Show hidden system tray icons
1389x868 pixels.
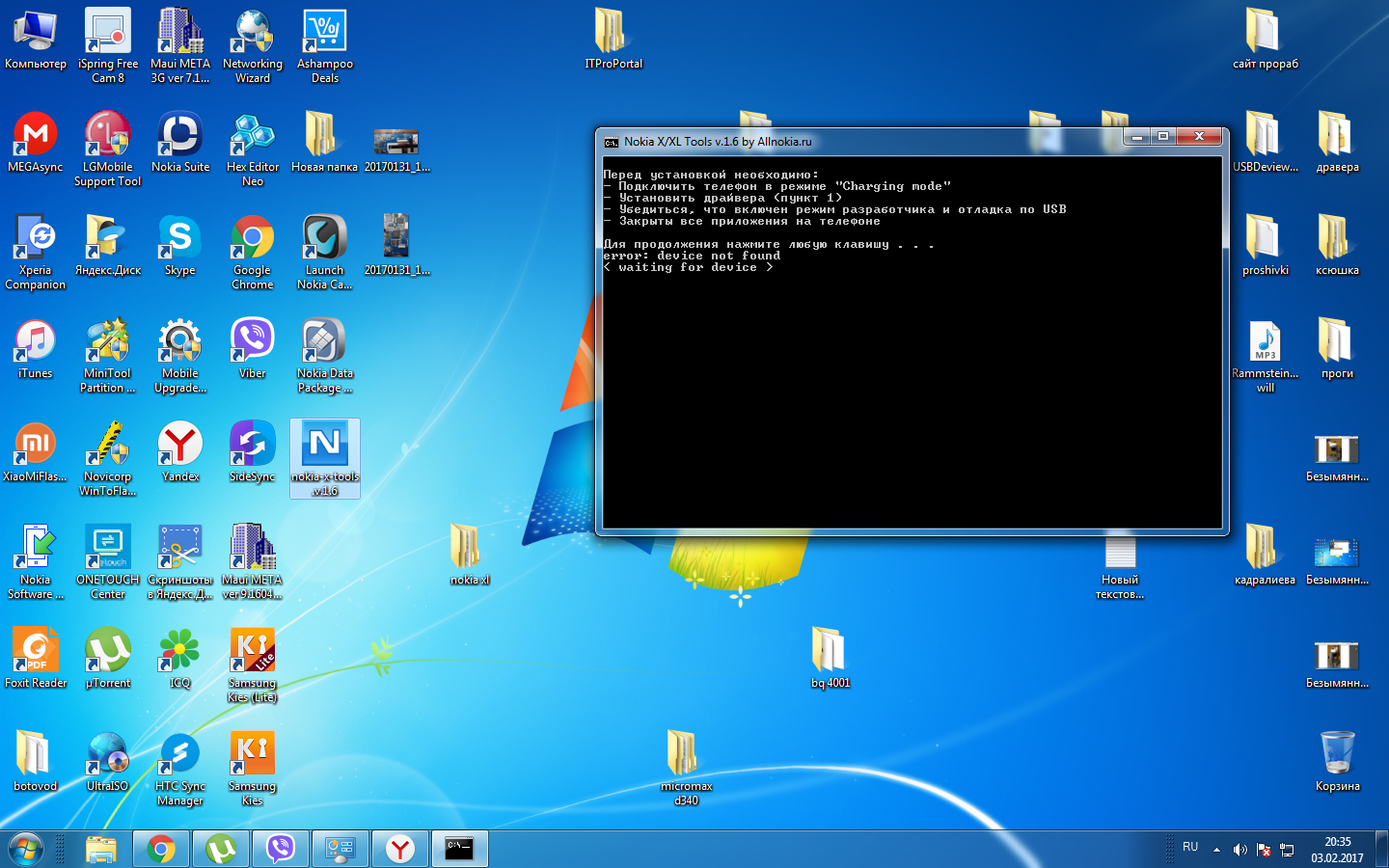pos(1216,850)
